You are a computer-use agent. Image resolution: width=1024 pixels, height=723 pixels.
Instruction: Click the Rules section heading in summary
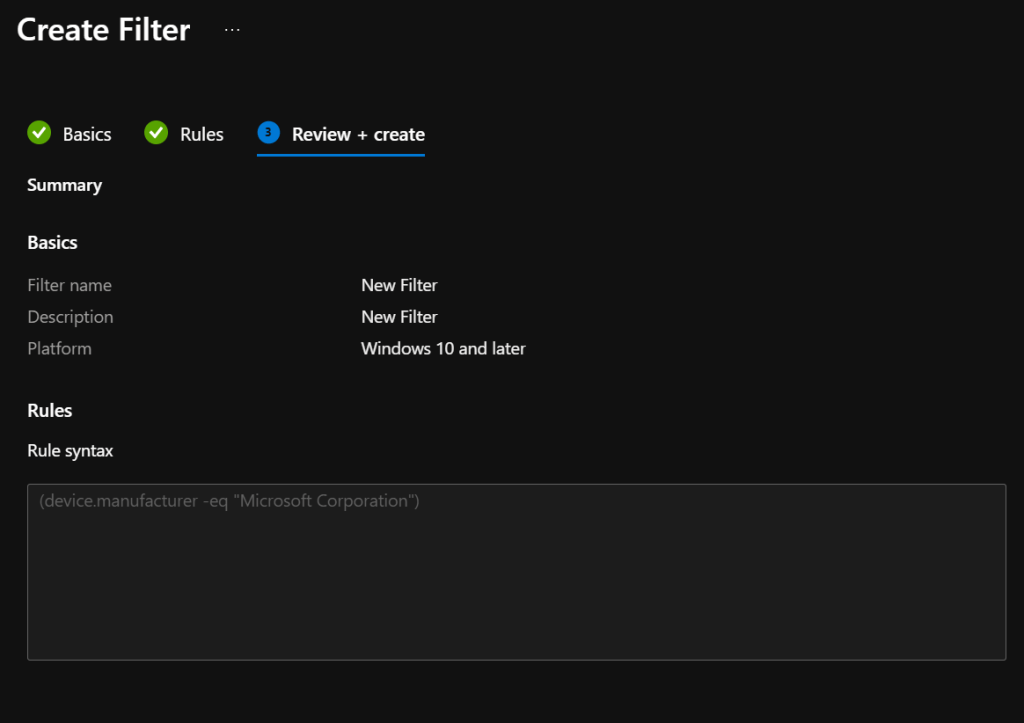pos(50,411)
